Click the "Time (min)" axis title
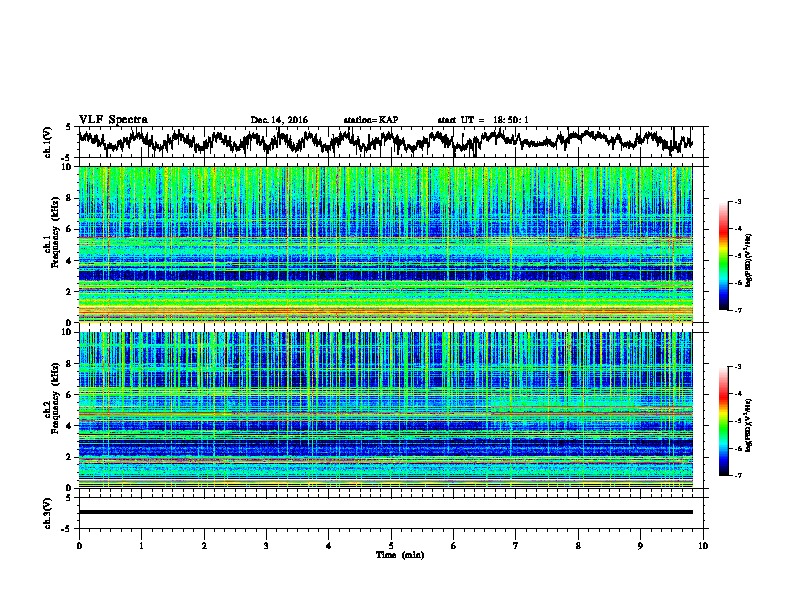792x612 pixels. [x=400, y=555]
